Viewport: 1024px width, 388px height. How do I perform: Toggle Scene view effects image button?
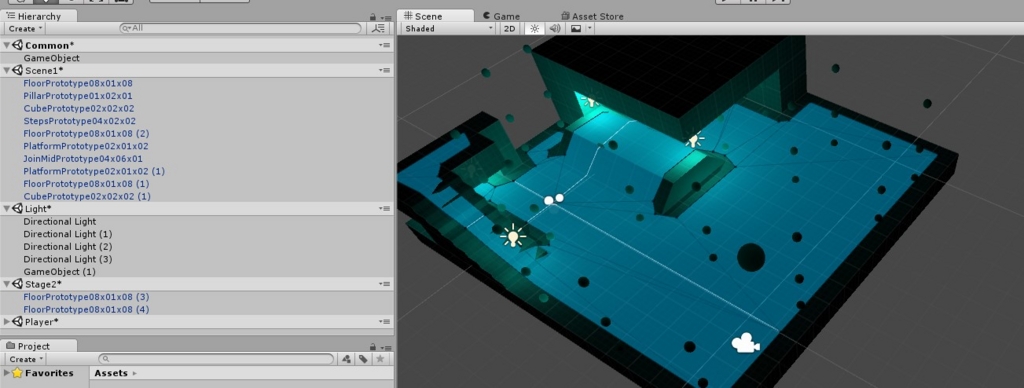(x=575, y=29)
